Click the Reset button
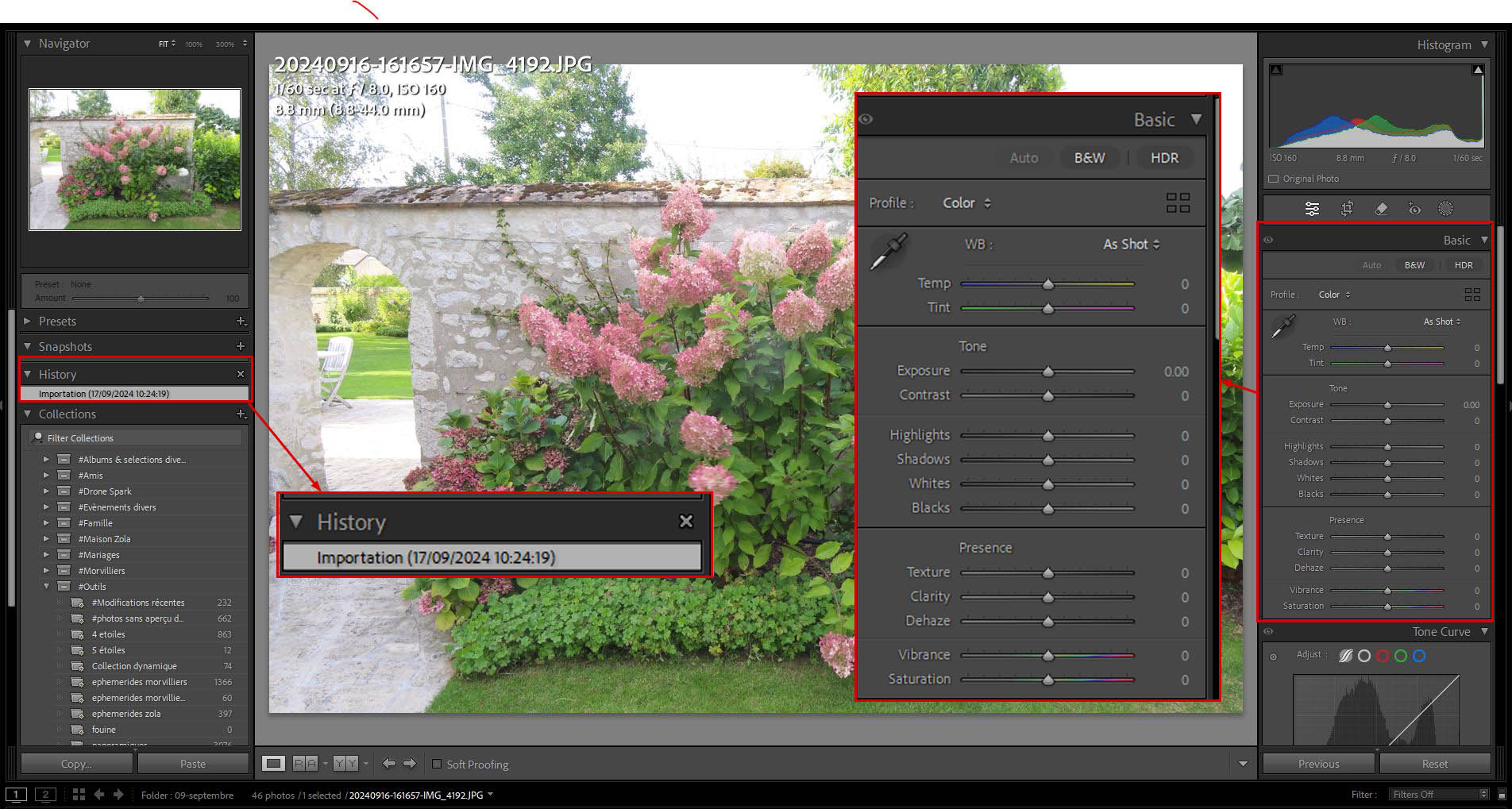This screenshot has height=809, width=1512. click(1436, 763)
